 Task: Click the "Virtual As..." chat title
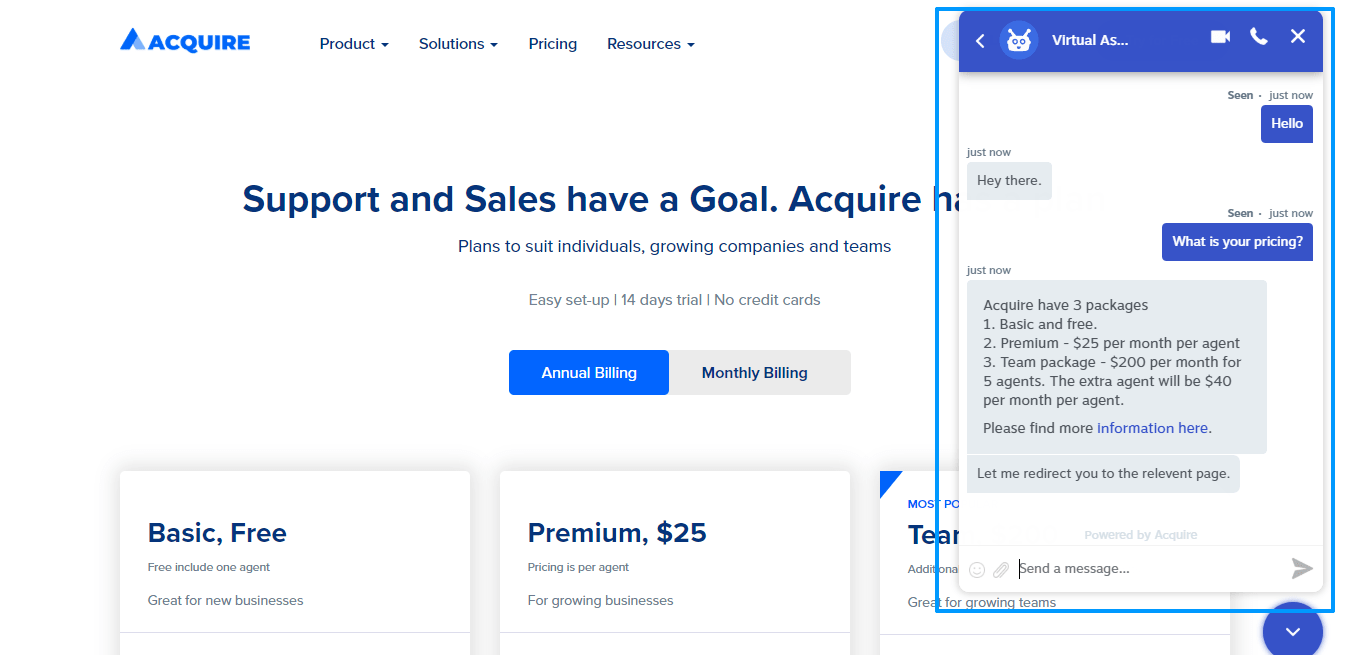(x=1090, y=41)
